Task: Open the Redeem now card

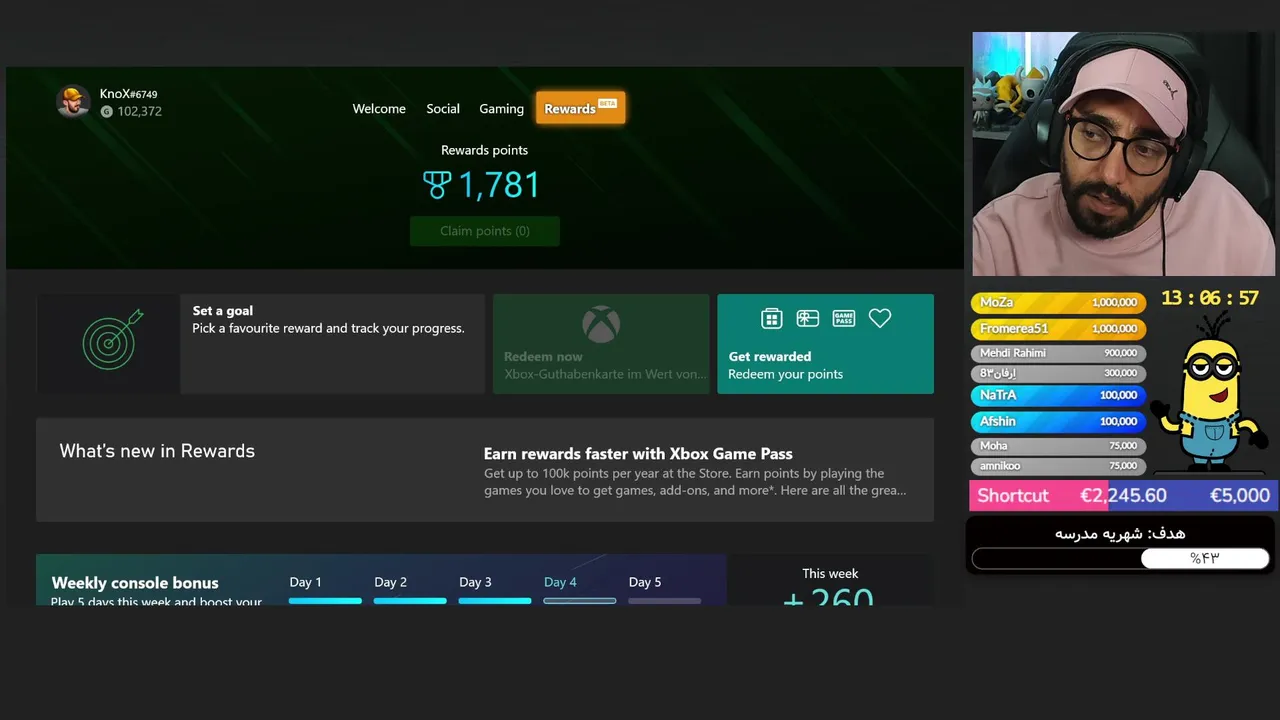Action: point(601,343)
